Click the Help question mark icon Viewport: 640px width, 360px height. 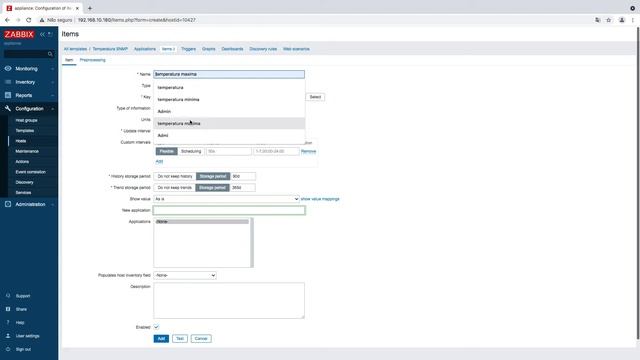tap(8, 322)
